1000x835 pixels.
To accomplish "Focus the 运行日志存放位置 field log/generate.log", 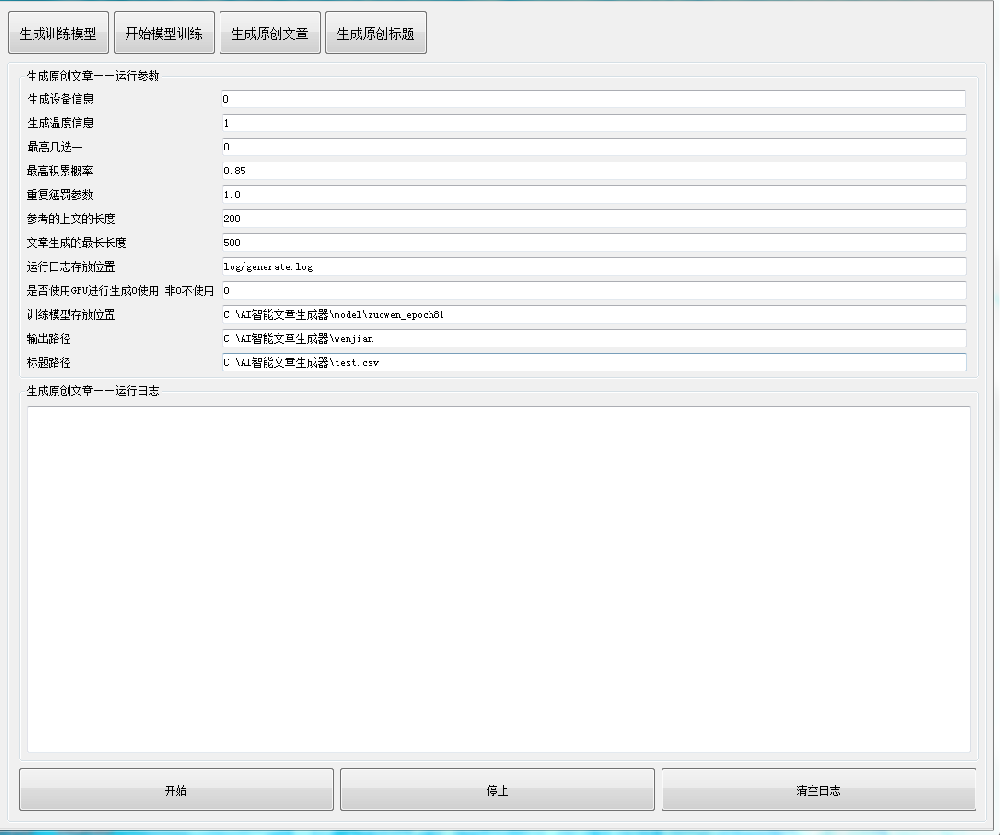I will point(594,267).
